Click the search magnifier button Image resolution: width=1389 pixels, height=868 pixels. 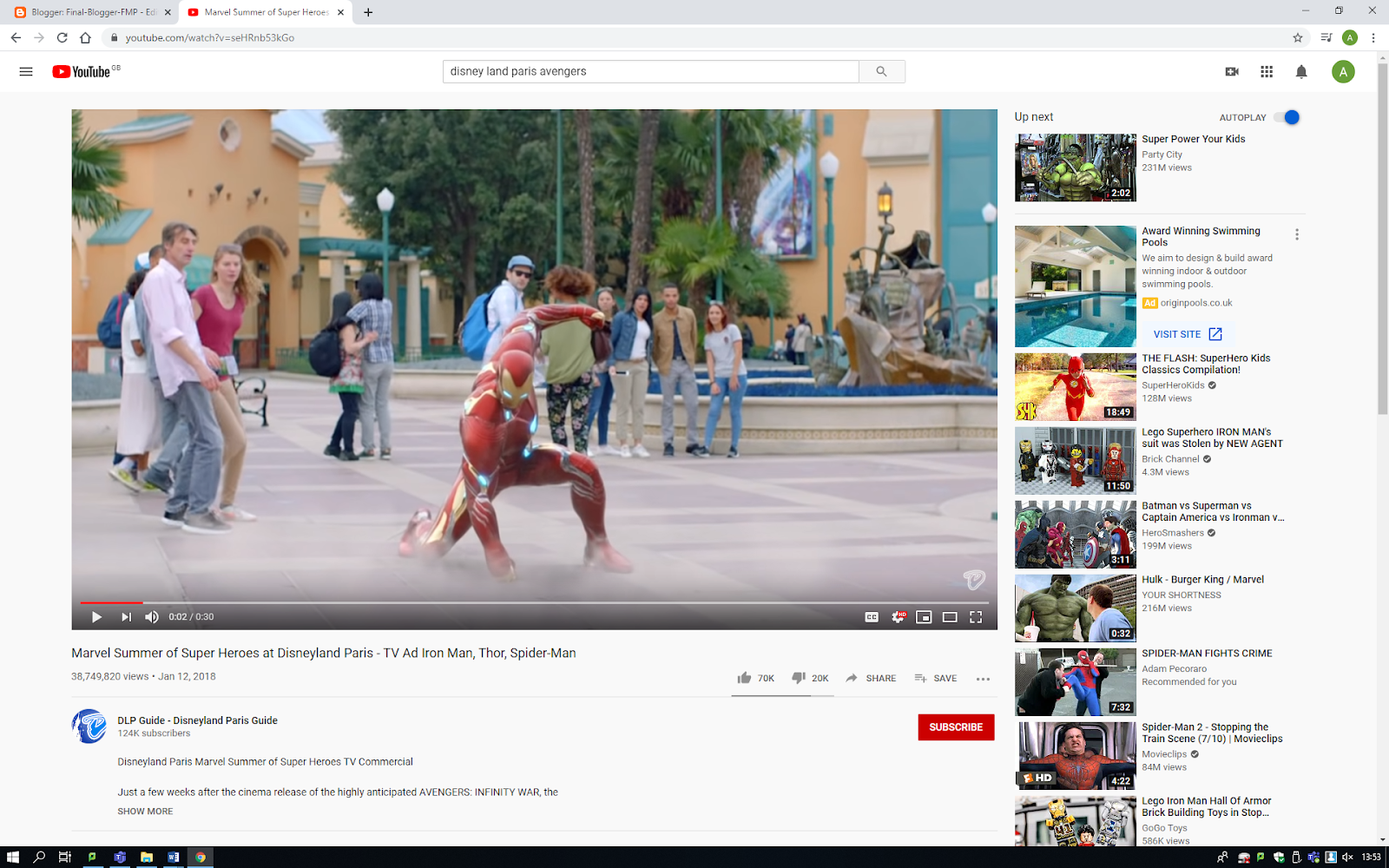click(x=881, y=71)
